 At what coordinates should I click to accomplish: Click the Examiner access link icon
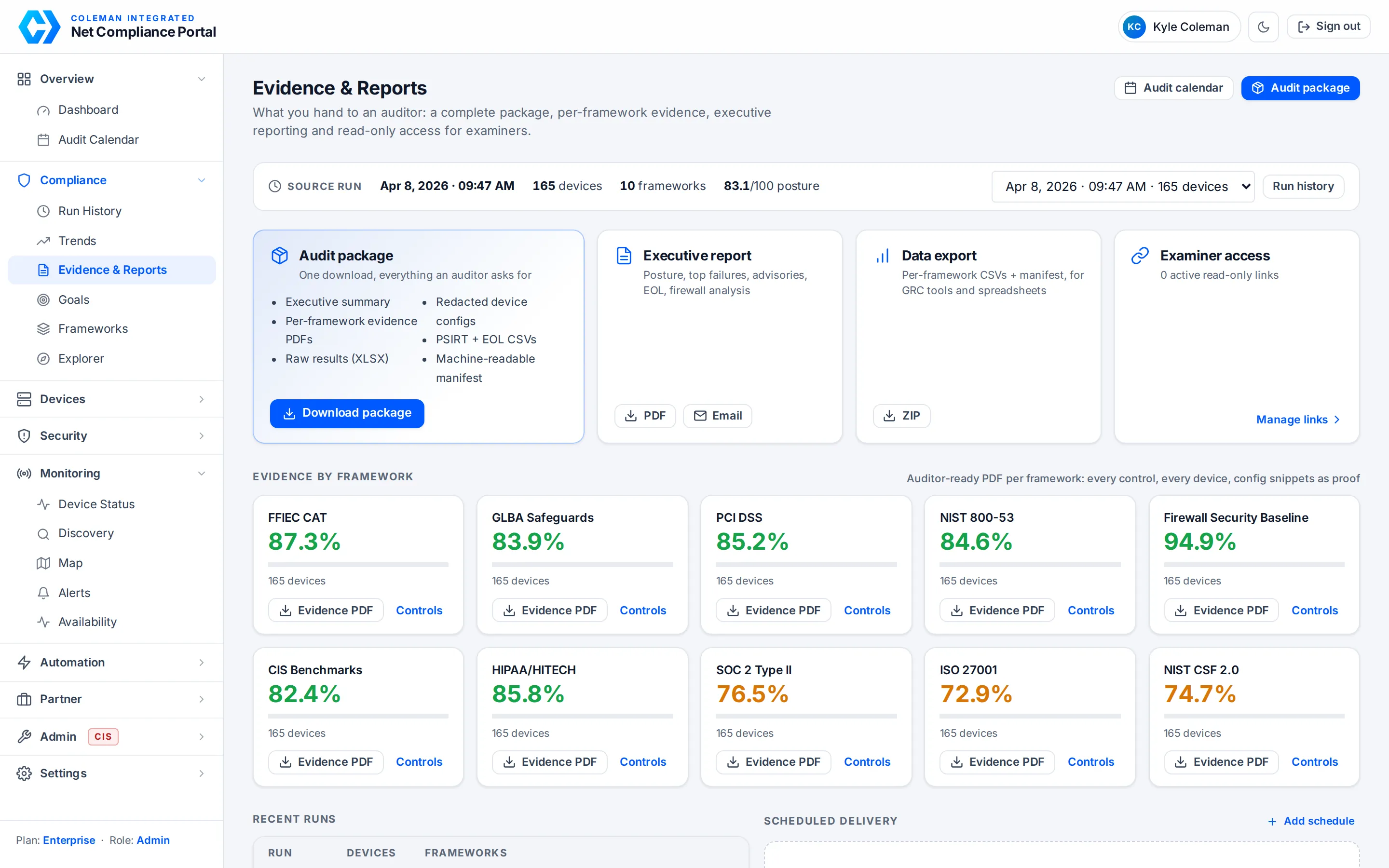1140,256
